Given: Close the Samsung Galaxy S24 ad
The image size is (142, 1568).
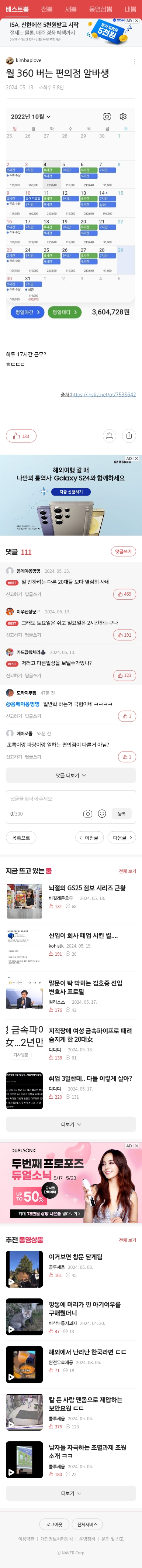Looking at the screenshot, I should point(136,458).
